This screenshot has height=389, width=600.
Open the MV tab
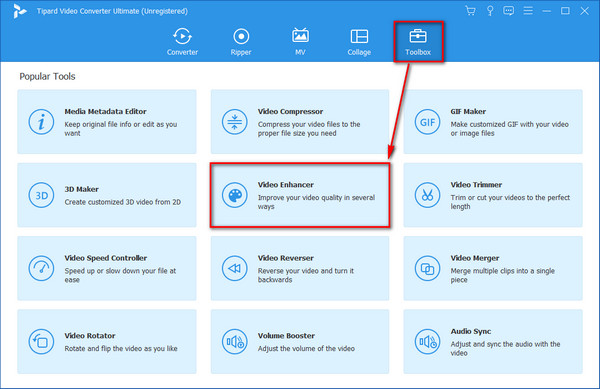click(x=300, y=41)
